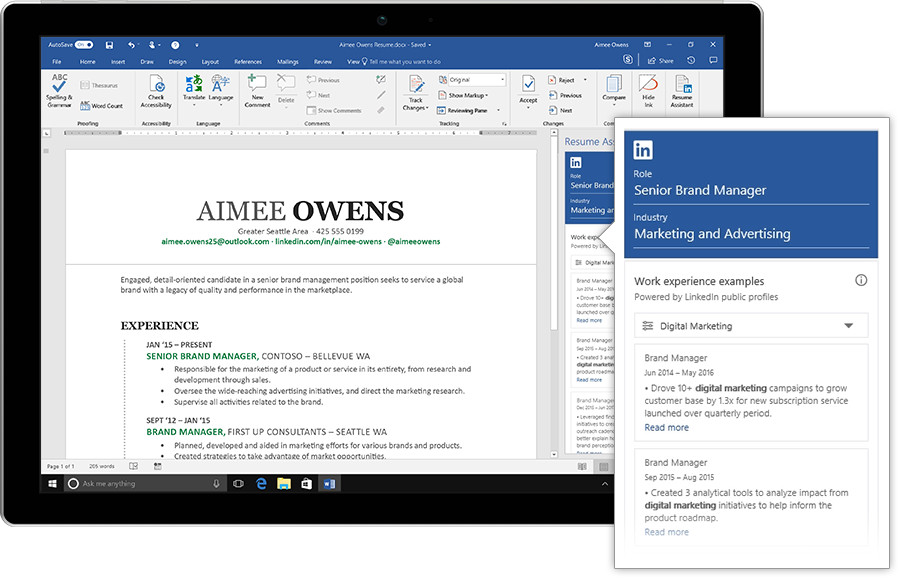
Task: Click the Undo arrow icon
Action: pyautogui.click(x=131, y=45)
